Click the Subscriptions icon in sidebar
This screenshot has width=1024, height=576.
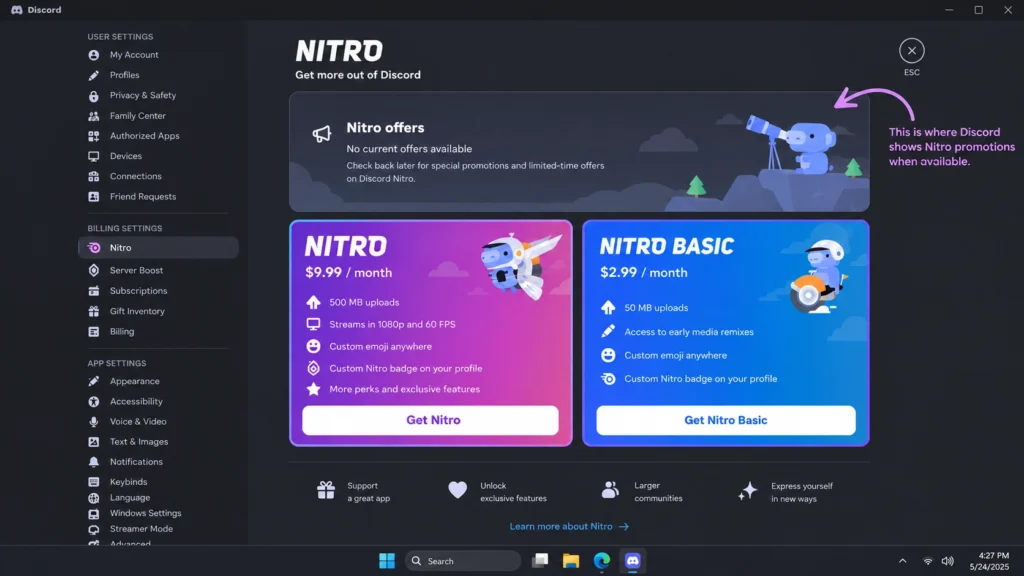point(94,291)
